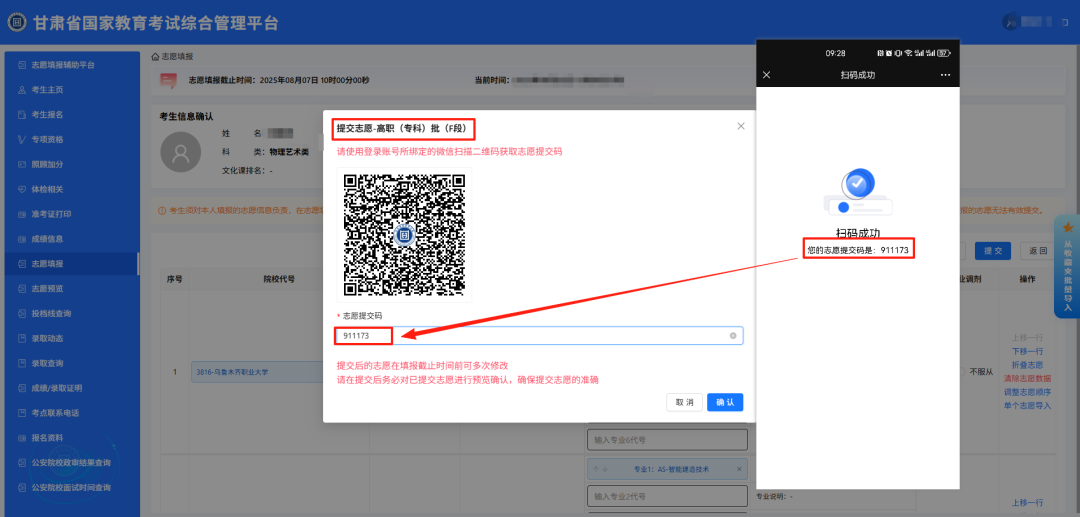Click the home icon beside 志愿填报 breadcrumb
Screen dimensions: 1080x517
(156, 57)
